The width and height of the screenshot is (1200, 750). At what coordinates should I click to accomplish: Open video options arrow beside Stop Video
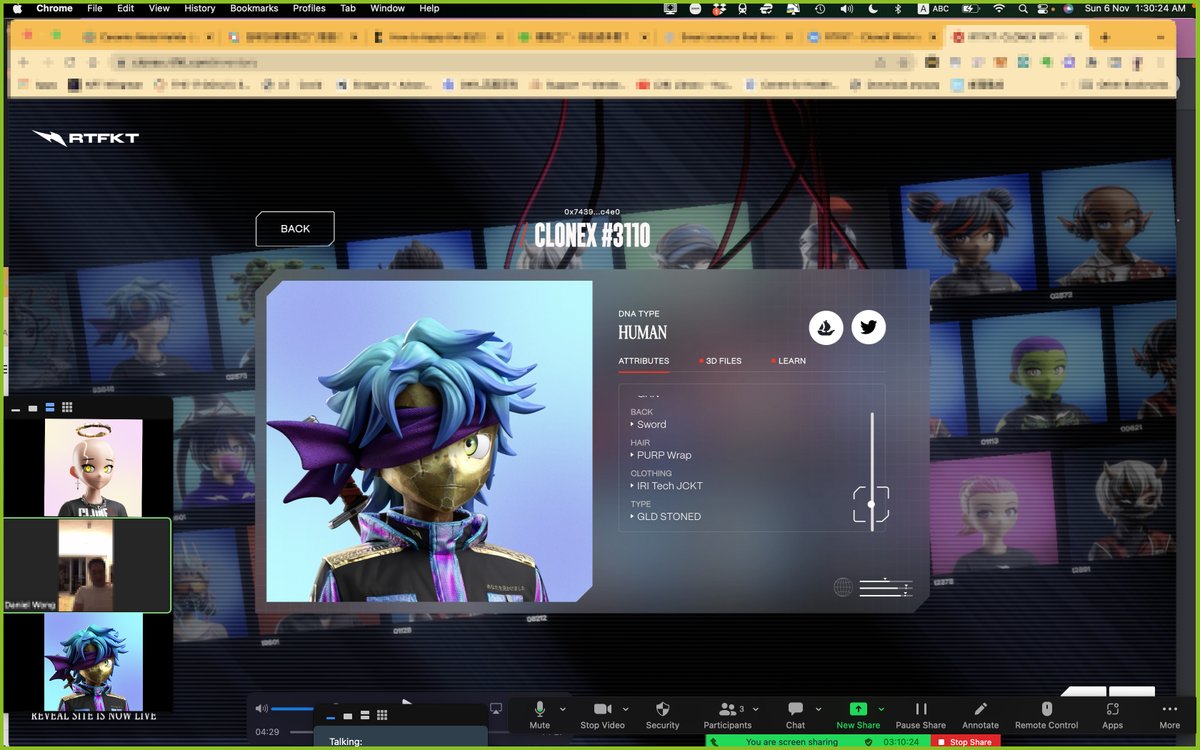626,709
